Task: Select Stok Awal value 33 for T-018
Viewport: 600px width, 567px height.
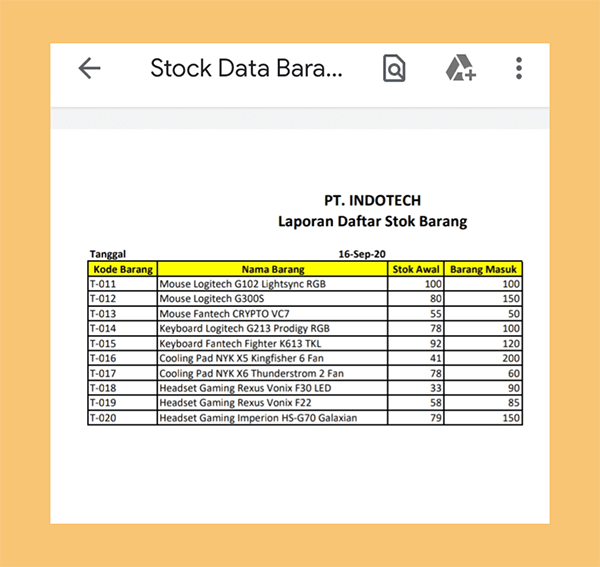Action: [x=416, y=388]
